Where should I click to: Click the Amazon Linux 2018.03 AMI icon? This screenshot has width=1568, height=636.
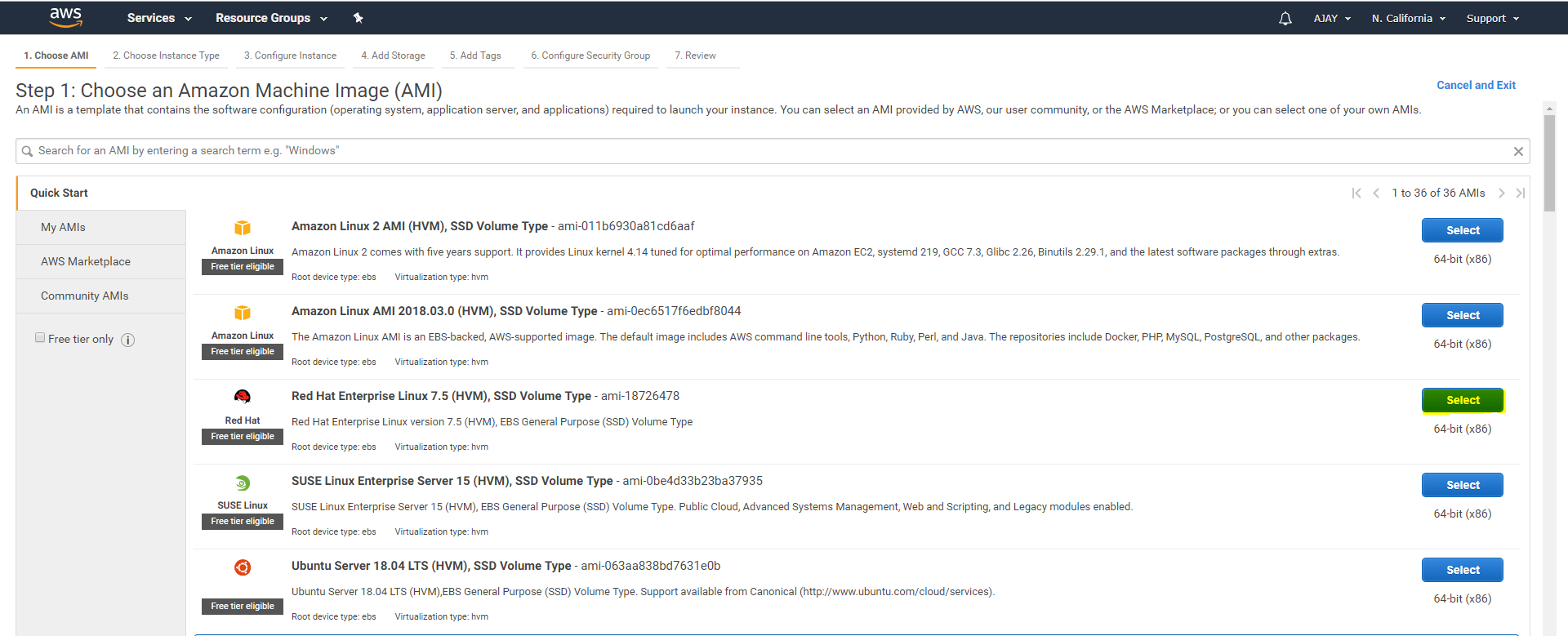[x=243, y=313]
